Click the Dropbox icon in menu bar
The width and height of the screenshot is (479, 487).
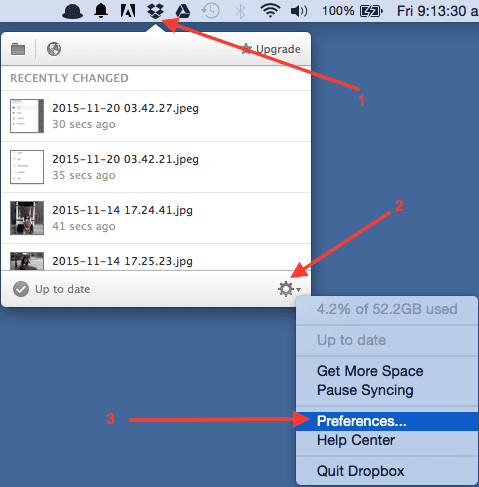point(155,11)
